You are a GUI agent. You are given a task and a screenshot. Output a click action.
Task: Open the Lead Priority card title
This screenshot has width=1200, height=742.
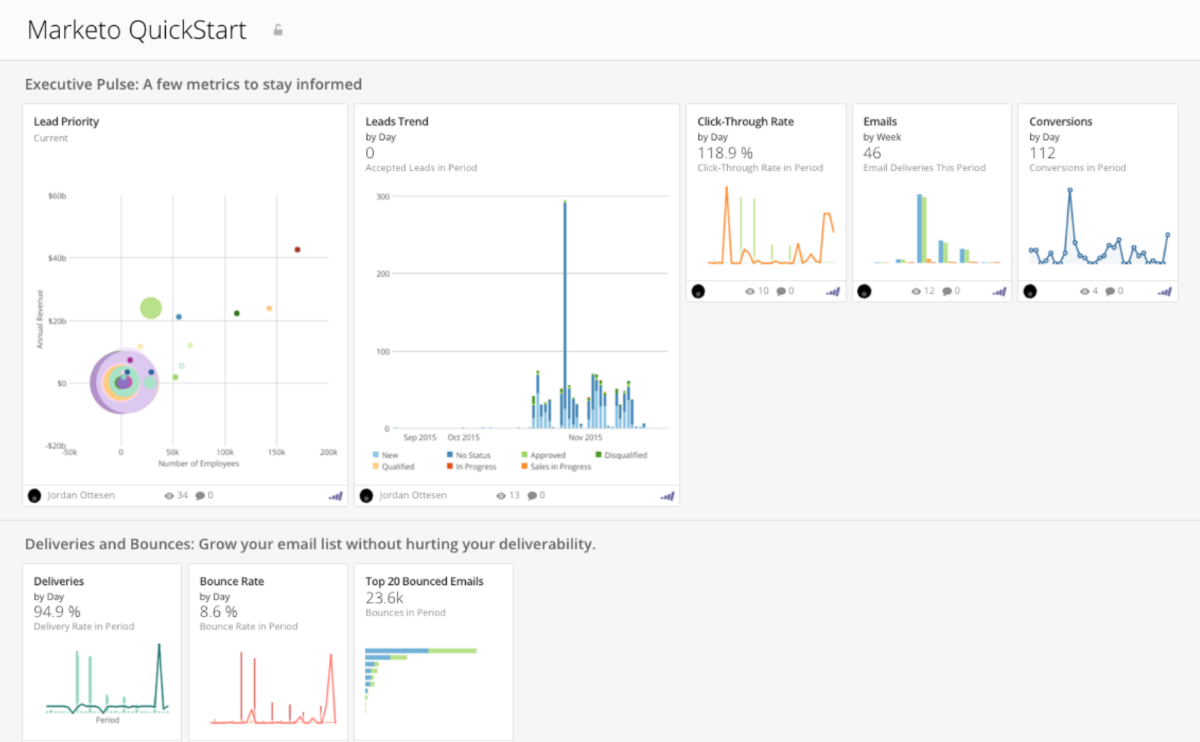[x=66, y=122]
